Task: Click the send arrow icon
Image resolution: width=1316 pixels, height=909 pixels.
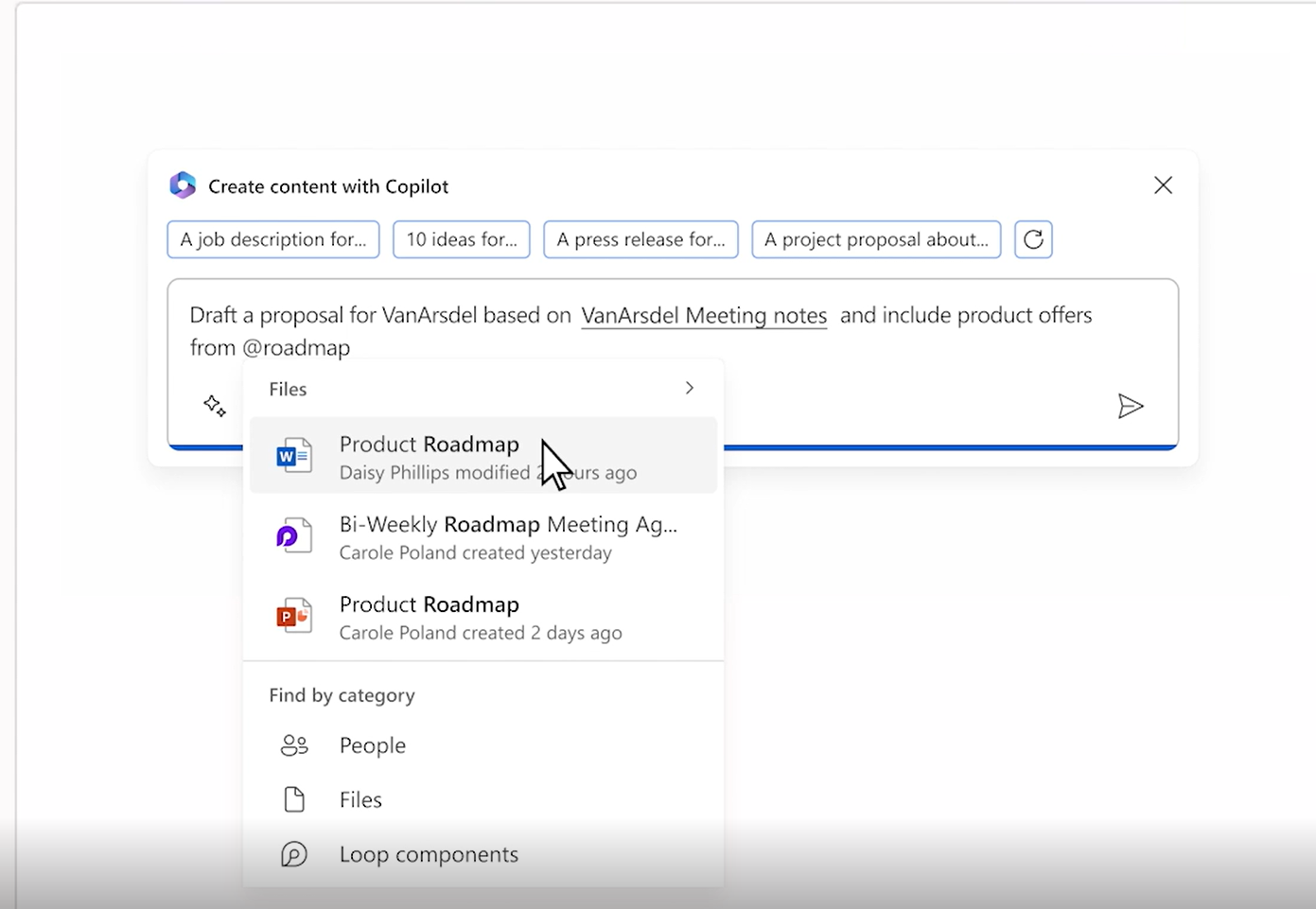Action: [x=1130, y=407]
